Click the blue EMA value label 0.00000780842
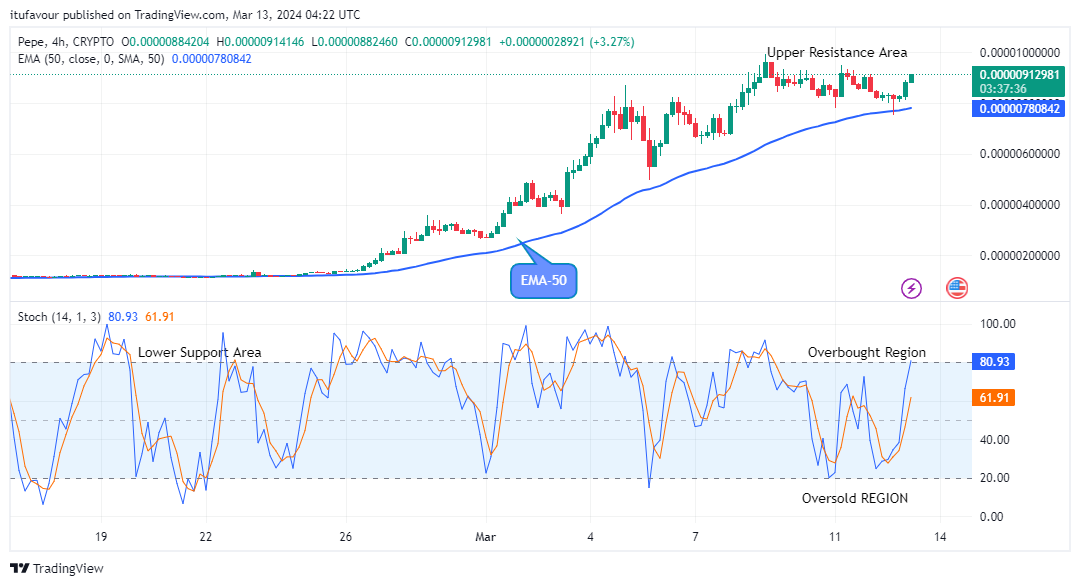Screen dimensions: 1080x586 (1018, 108)
